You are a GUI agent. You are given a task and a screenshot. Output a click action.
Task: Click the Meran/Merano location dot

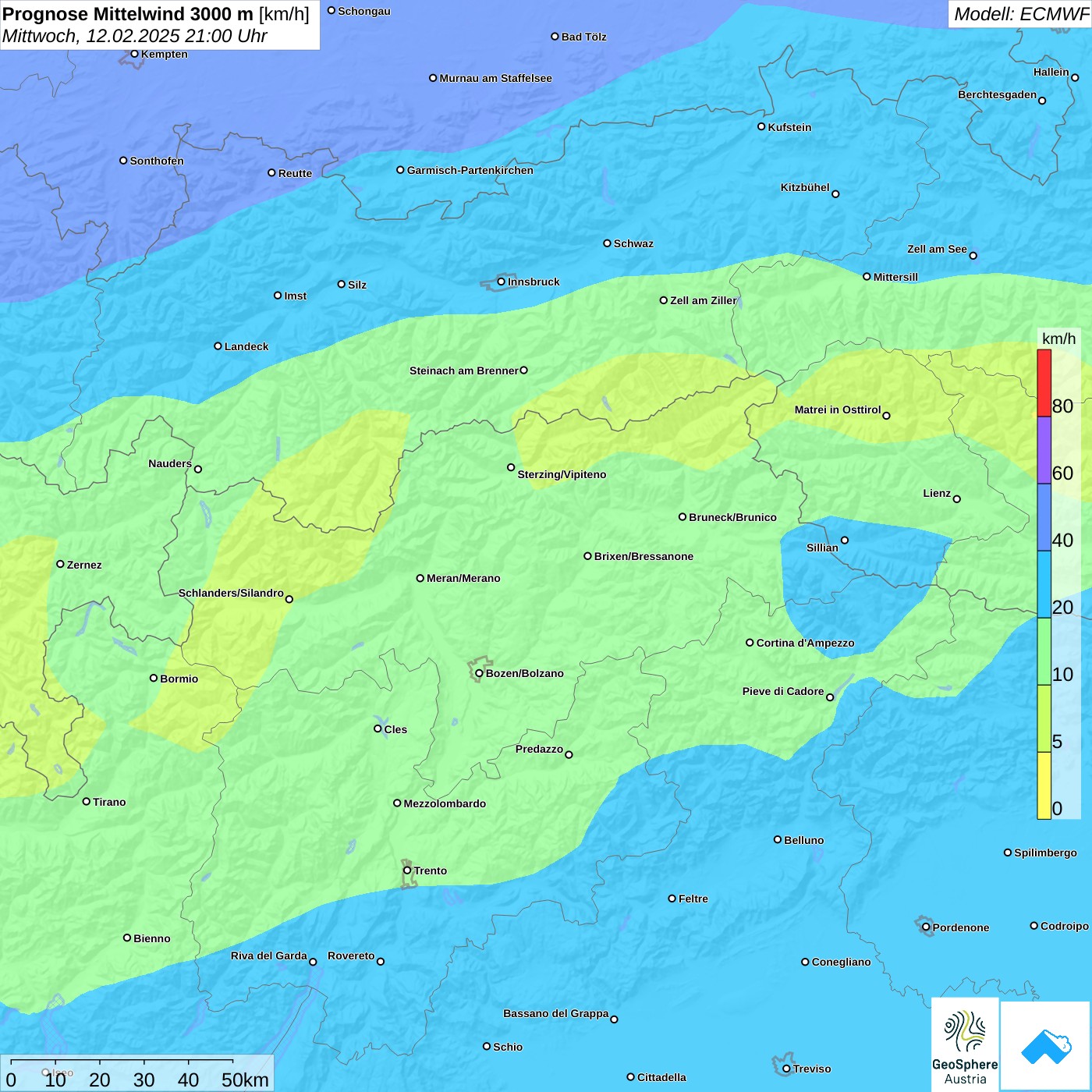tap(420, 578)
